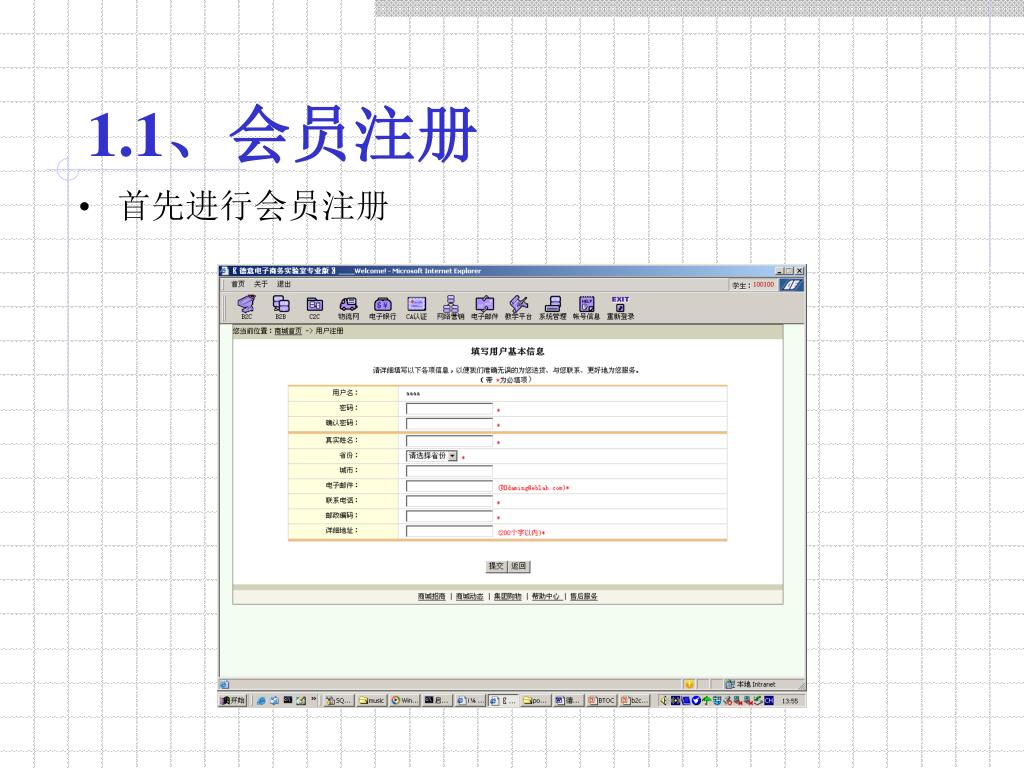This screenshot has width=1024, height=768.
Task: Switch to the music taskbar folder
Action: tap(372, 701)
